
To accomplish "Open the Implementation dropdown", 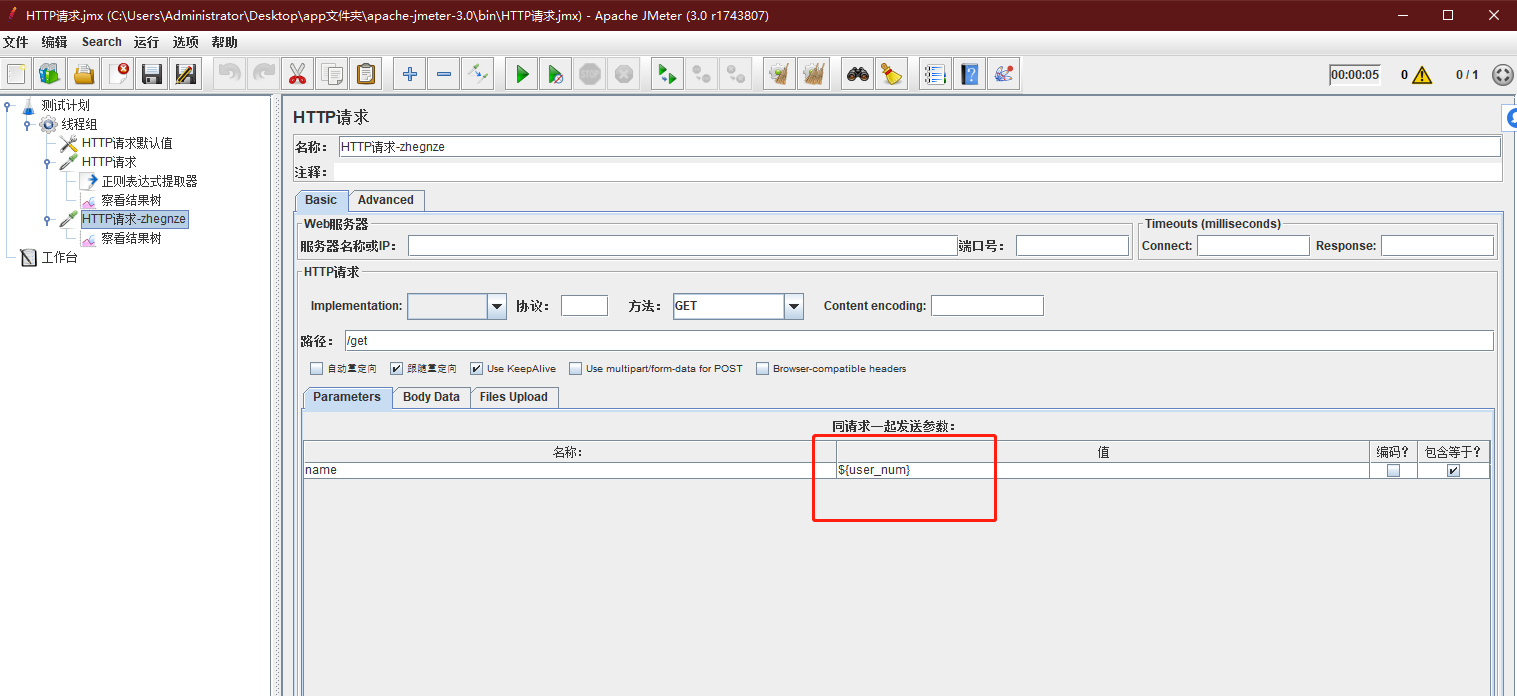I will coord(497,306).
